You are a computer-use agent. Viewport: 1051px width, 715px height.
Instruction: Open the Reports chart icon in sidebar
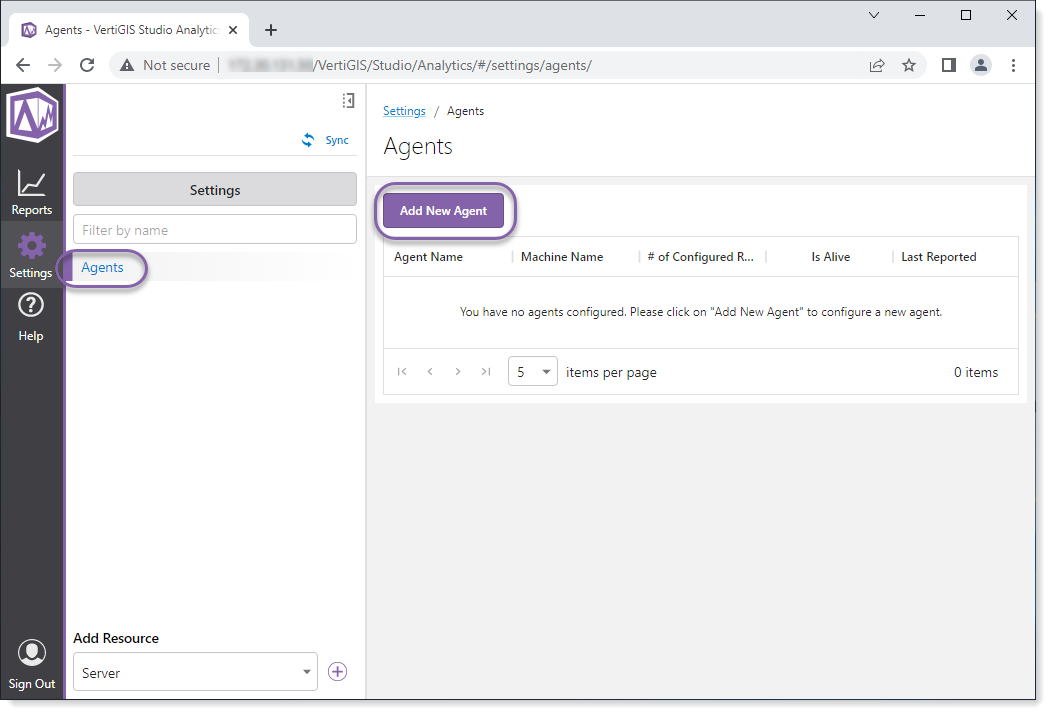pyautogui.click(x=32, y=184)
